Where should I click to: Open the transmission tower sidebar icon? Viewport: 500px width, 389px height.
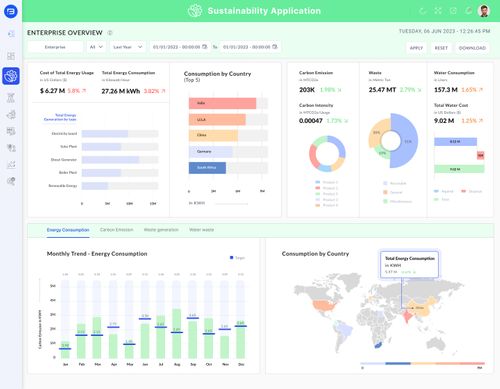tap(11, 98)
